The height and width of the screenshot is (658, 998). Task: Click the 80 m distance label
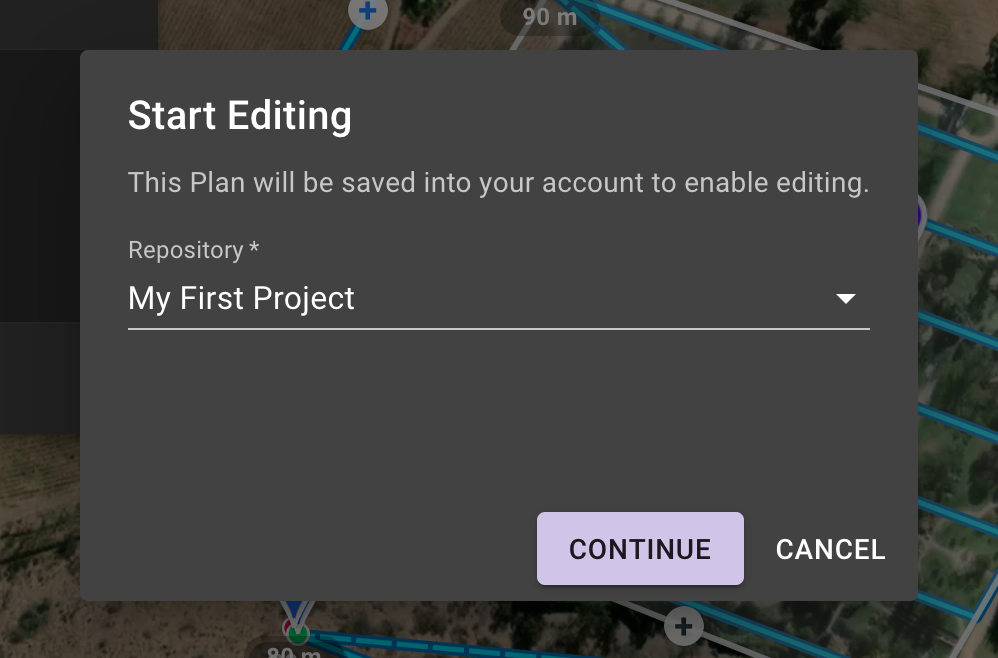coord(294,652)
